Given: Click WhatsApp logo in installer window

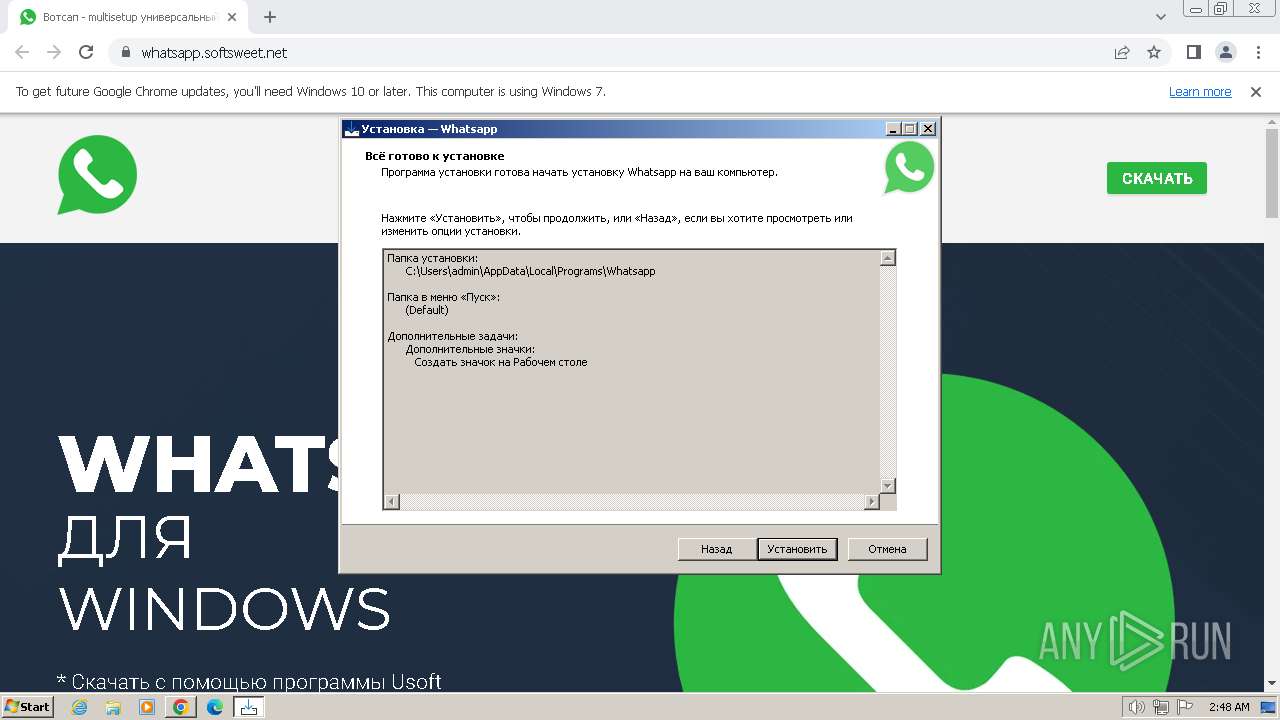Looking at the screenshot, I should coord(909,167).
